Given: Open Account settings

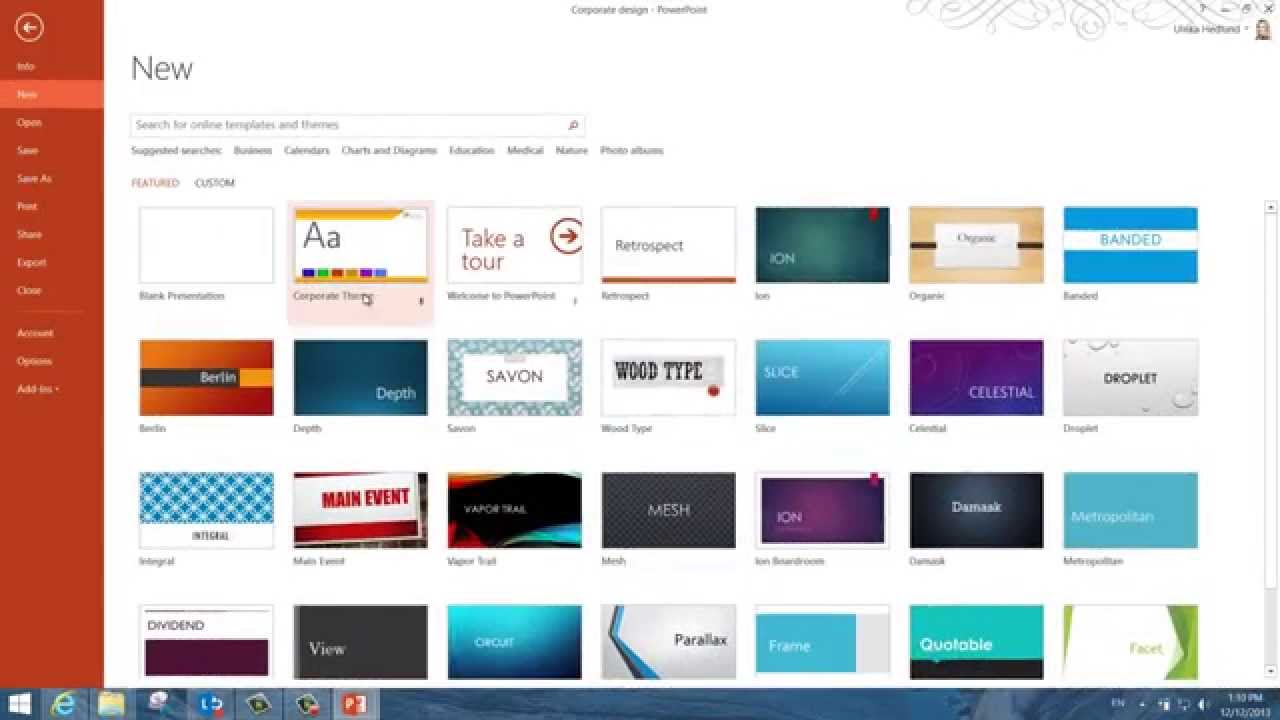Looking at the screenshot, I should [35, 333].
